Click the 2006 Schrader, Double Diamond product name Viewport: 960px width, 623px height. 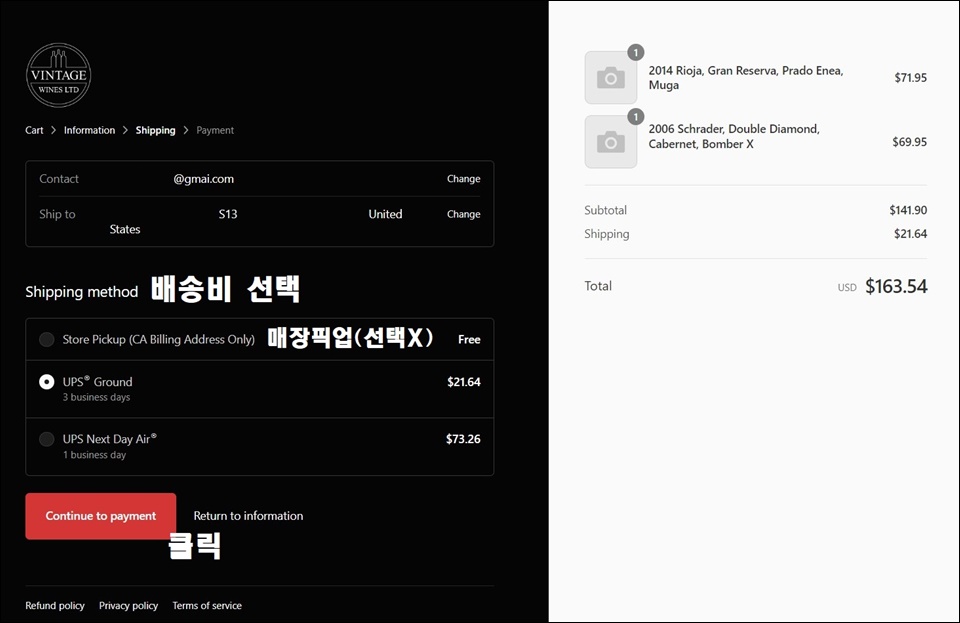734,136
